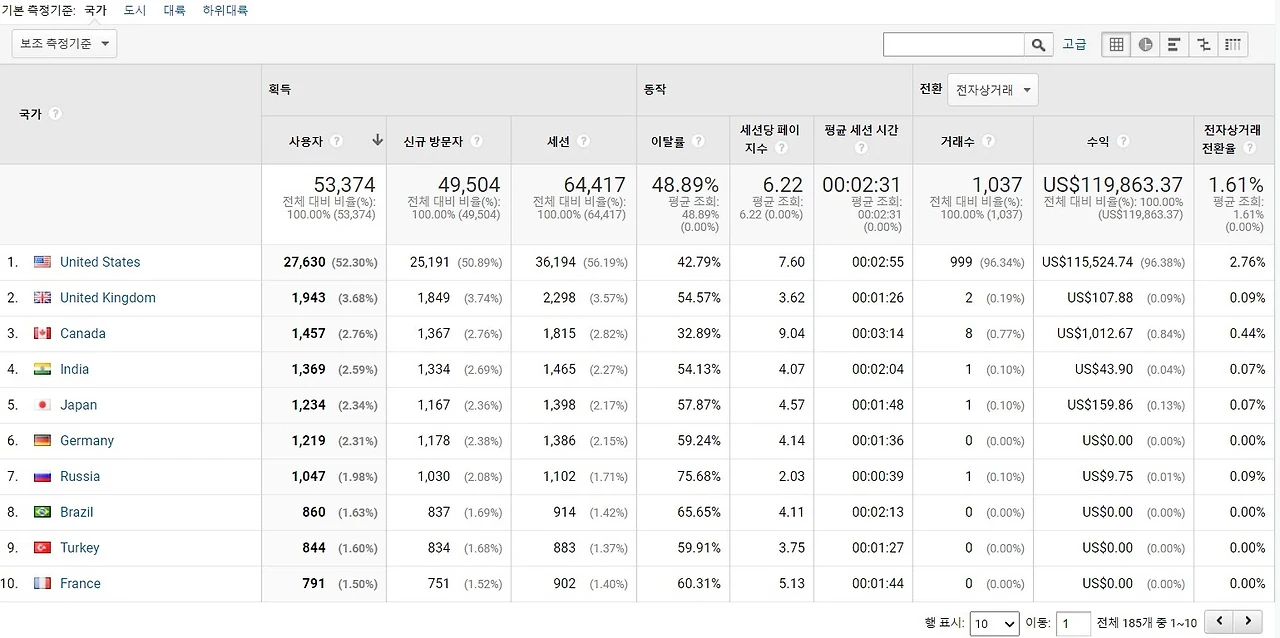
Task: Open the 전자상거래 conversion dropdown
Action: (992, 90)
